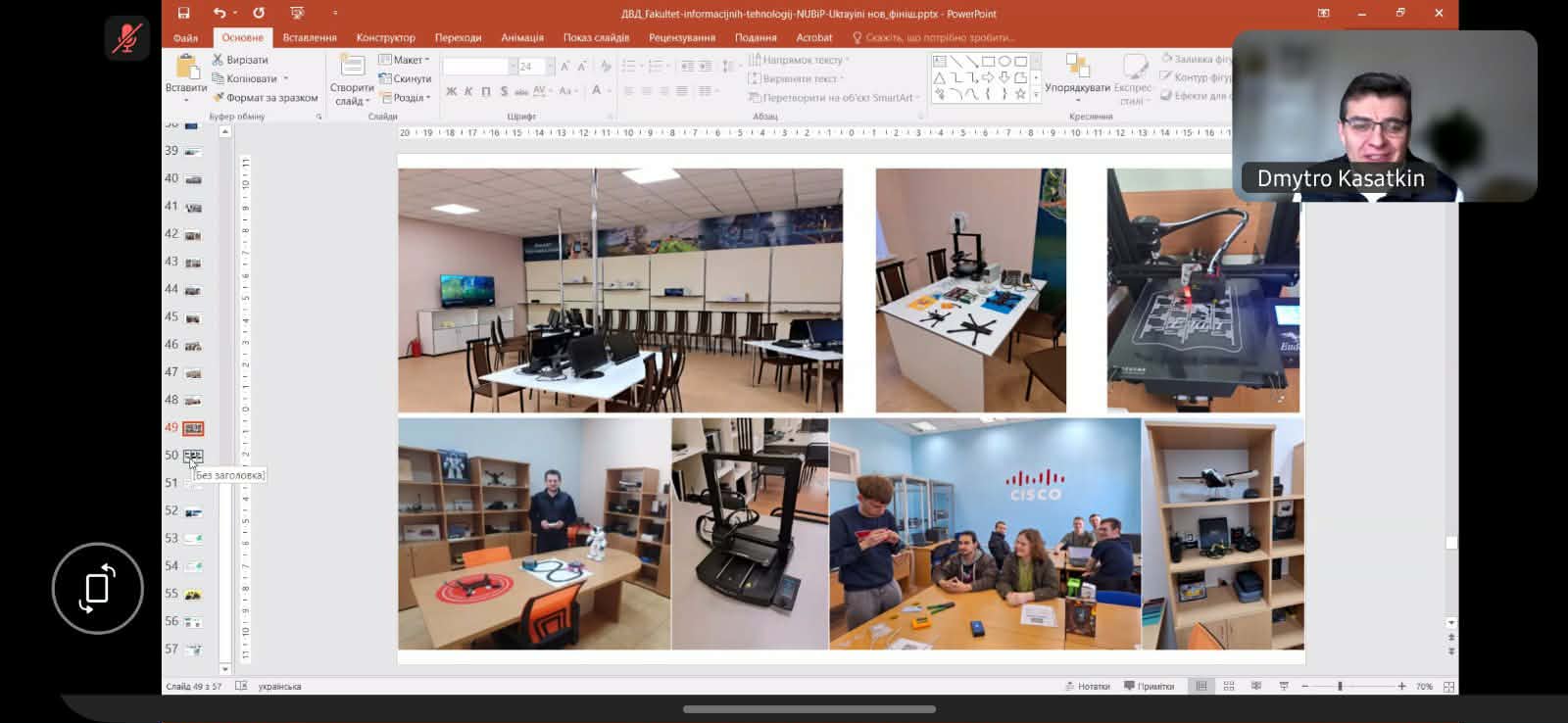Click the Save icon in quick access toolbar
Viewport: 1568px width, 723px height.
pos(183,13)
